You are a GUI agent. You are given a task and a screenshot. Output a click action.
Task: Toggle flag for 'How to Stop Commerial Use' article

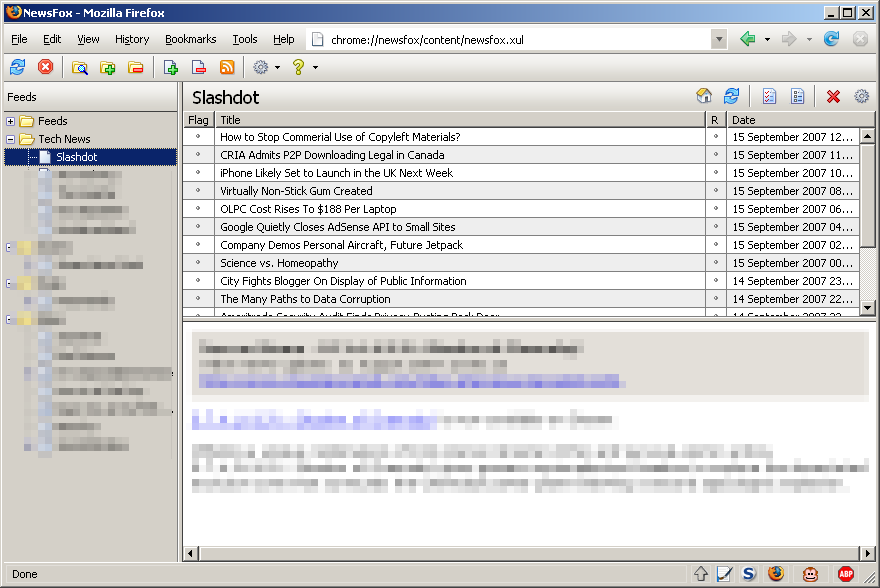[198, 136]
